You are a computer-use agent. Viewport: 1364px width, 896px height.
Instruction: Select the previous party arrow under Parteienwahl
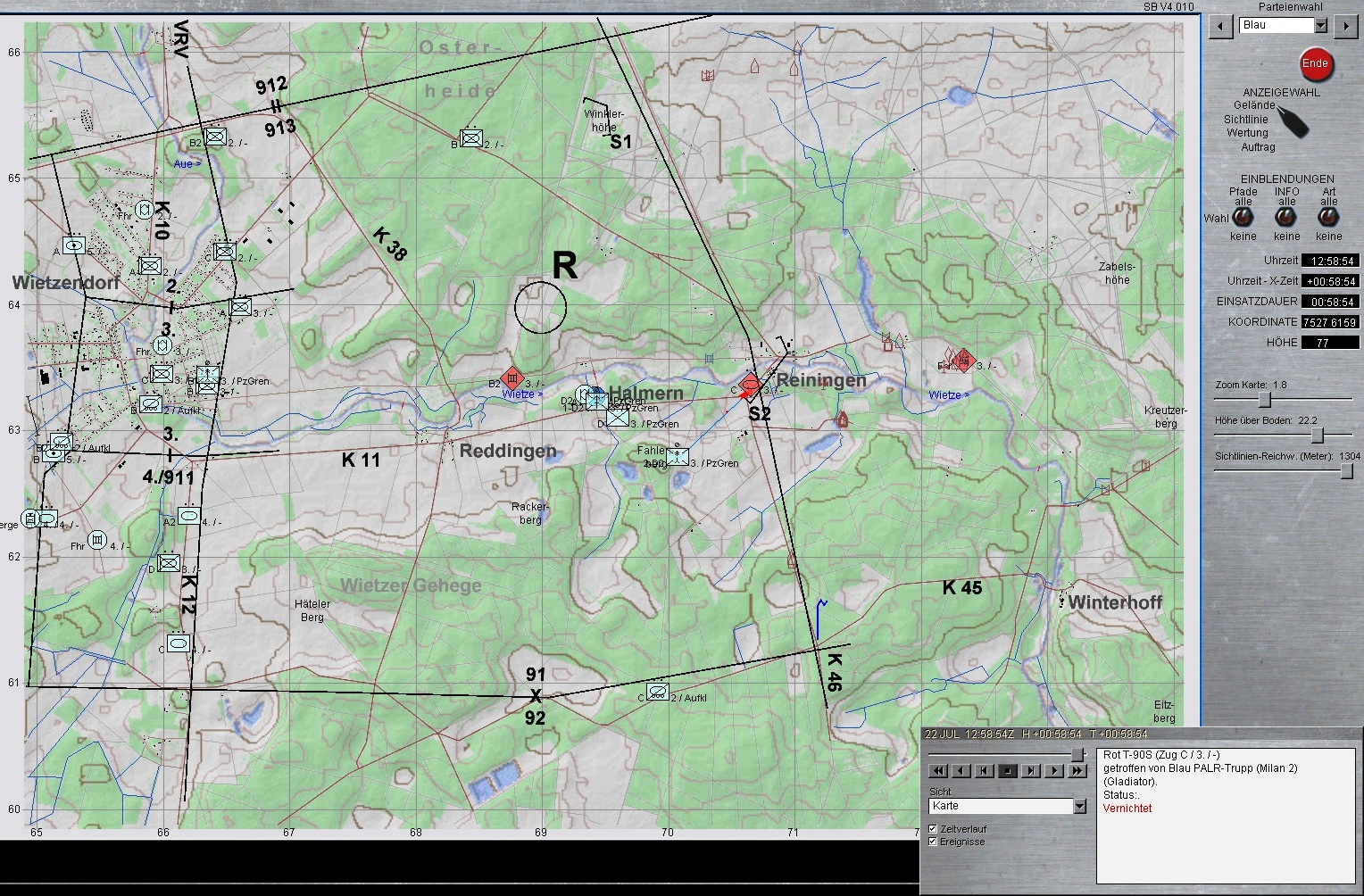click(x=1220, y=26)
